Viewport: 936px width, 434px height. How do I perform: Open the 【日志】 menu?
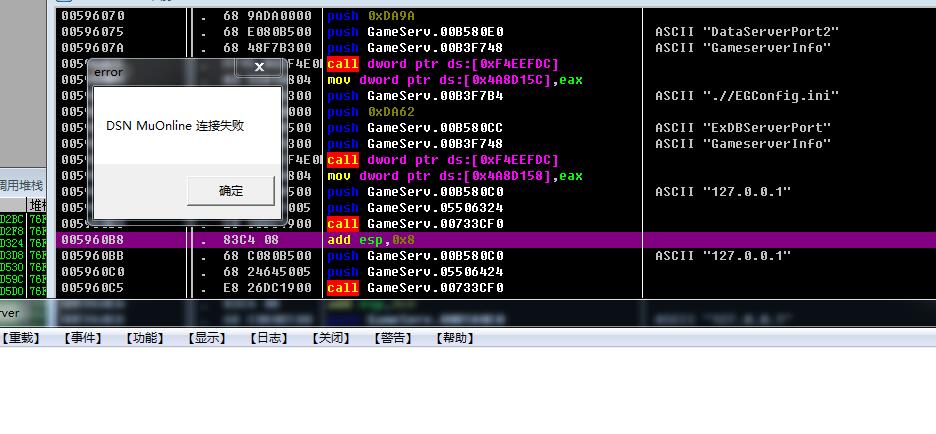pyautogui.click(x=269, y=338)
